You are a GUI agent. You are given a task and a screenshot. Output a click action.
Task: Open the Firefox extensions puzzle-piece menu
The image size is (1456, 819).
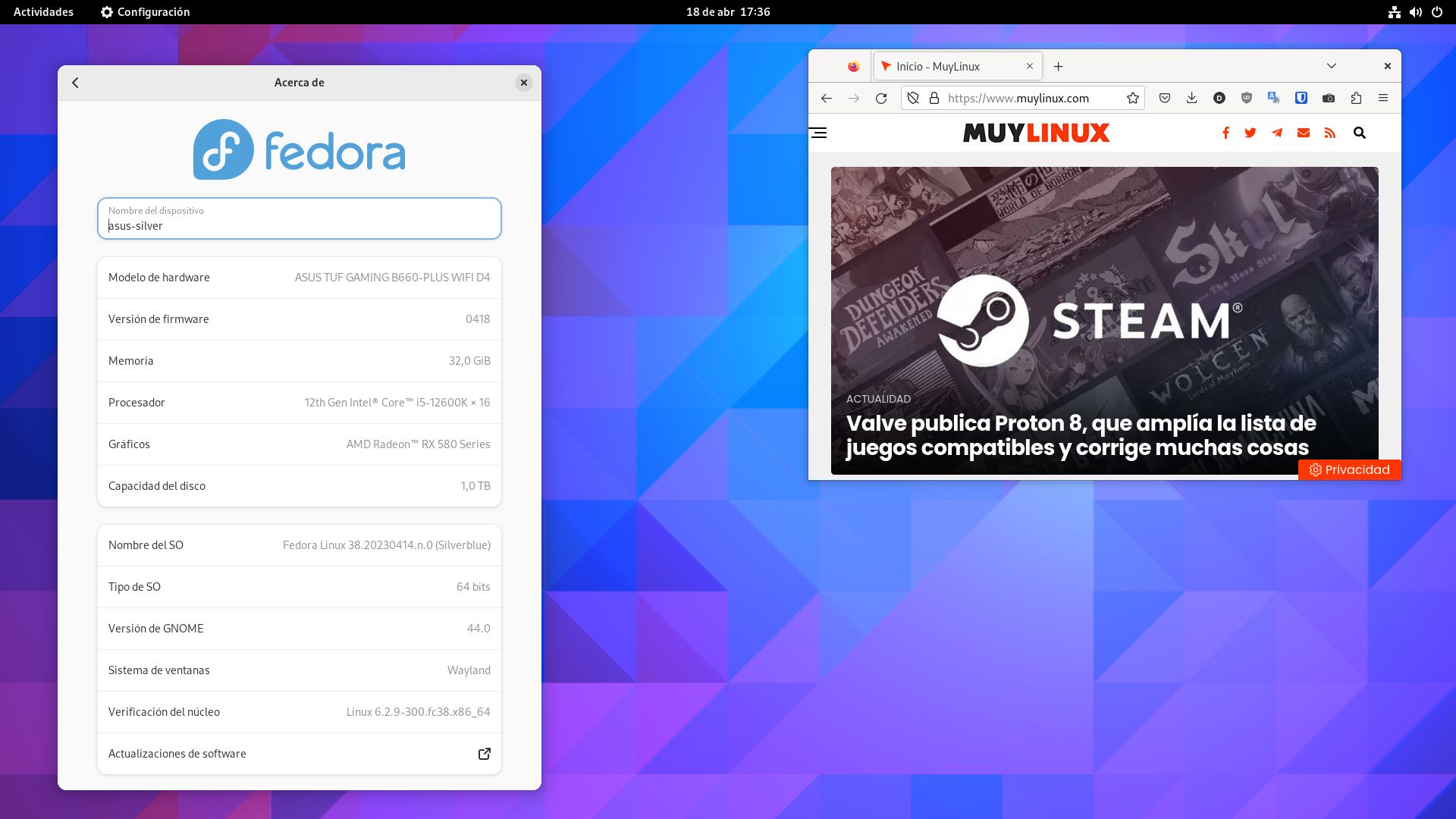(1356, 98)
